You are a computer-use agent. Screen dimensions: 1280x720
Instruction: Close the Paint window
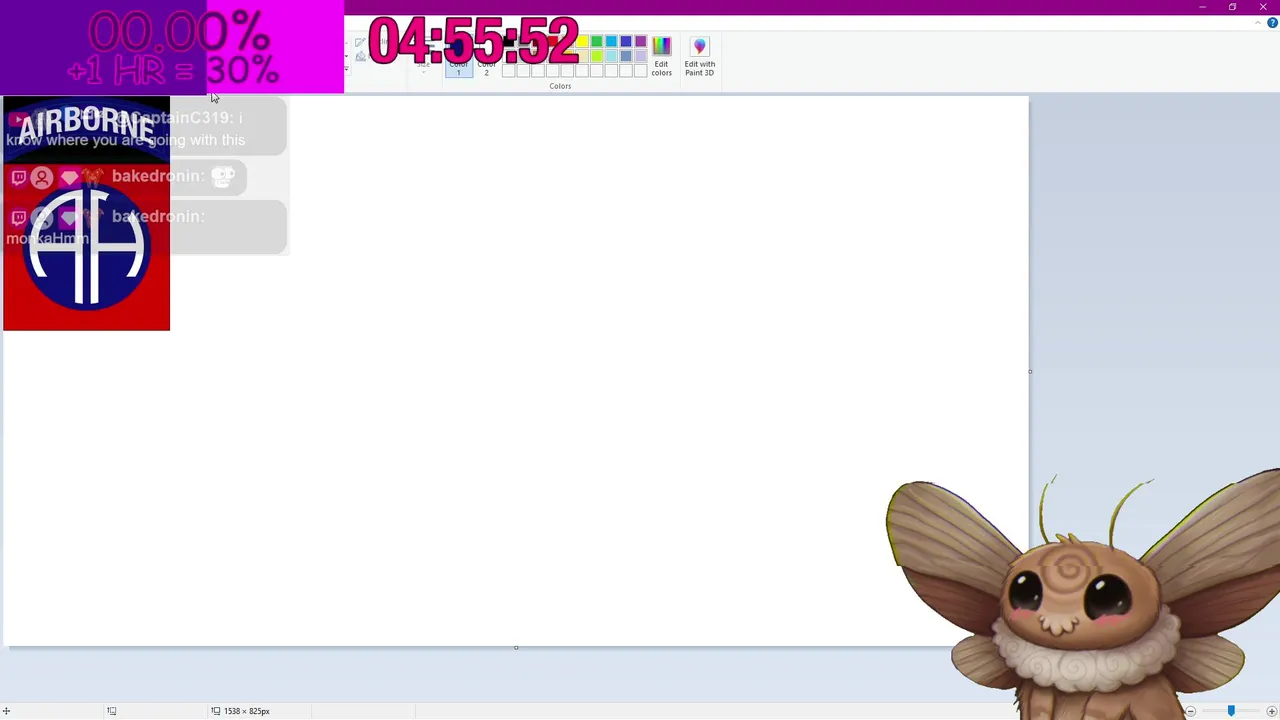(x=1263, y=7)
